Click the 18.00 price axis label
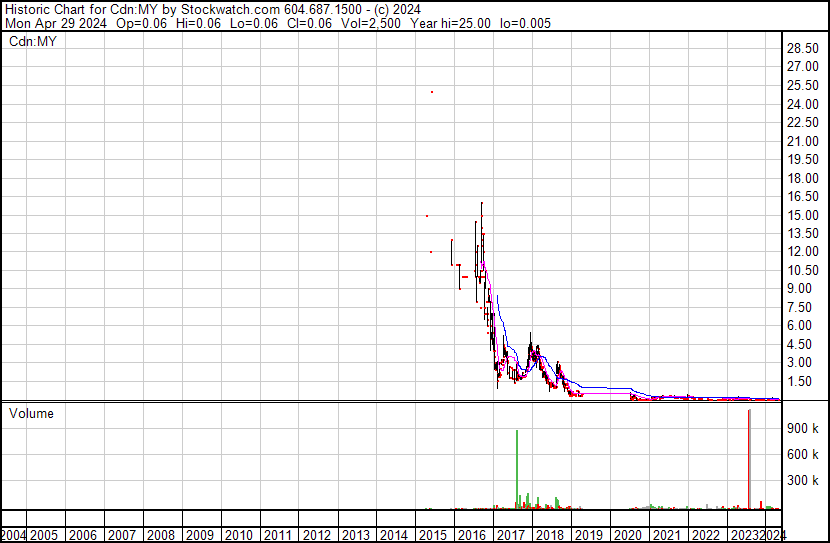 (803, 178)
